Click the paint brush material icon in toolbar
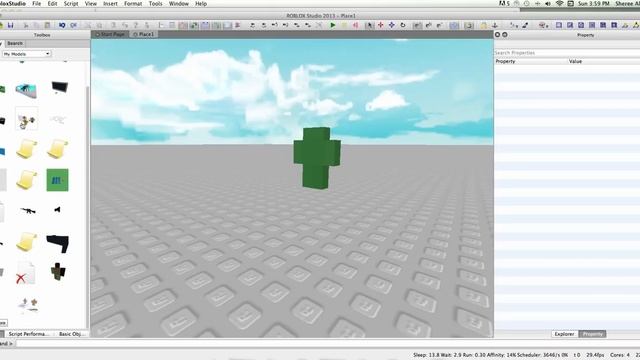This screenshot has width=640, height=360. tap(525, 25)
